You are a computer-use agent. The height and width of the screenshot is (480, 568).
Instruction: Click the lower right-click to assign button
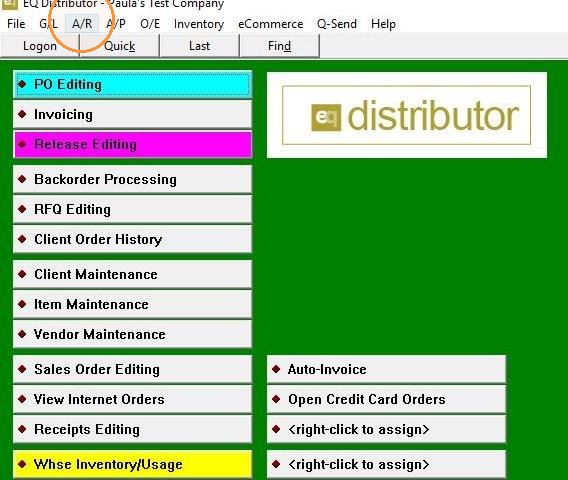click(386, 464)
